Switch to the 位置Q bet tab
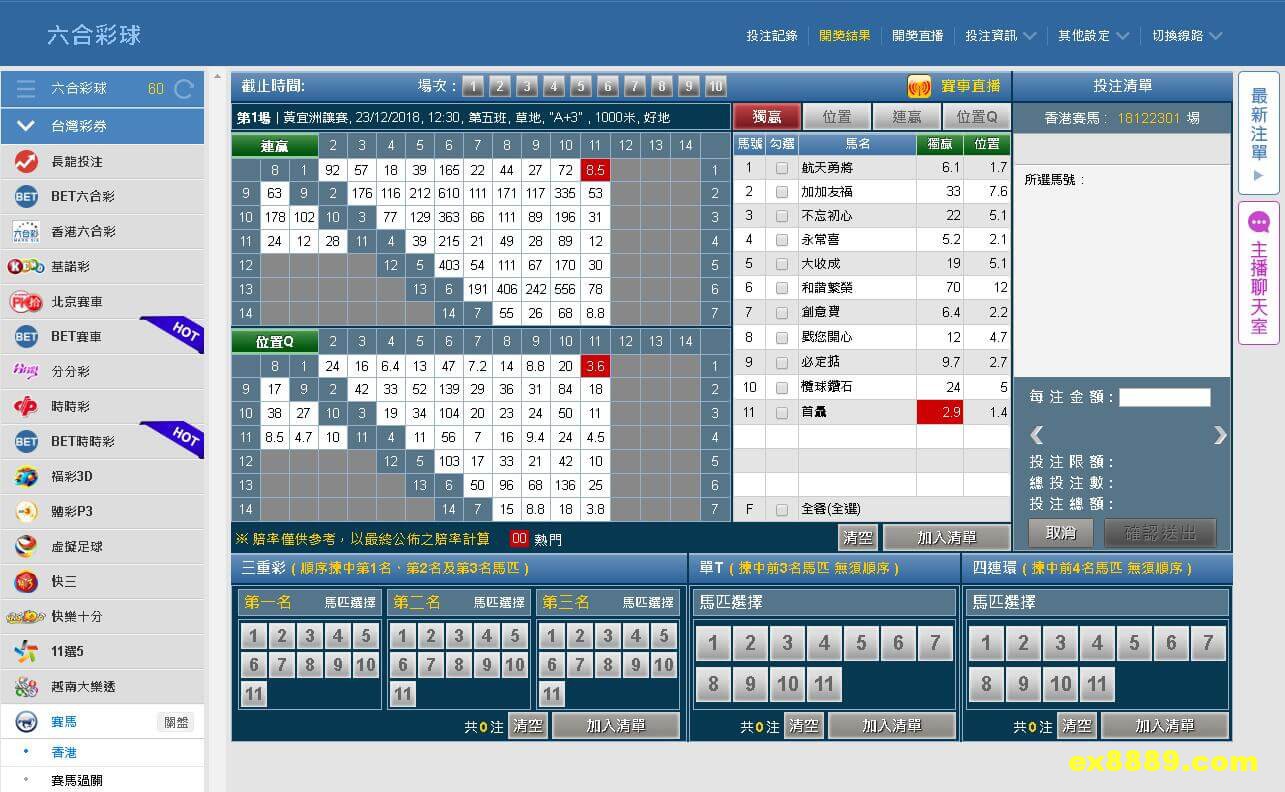 (977, 117)
